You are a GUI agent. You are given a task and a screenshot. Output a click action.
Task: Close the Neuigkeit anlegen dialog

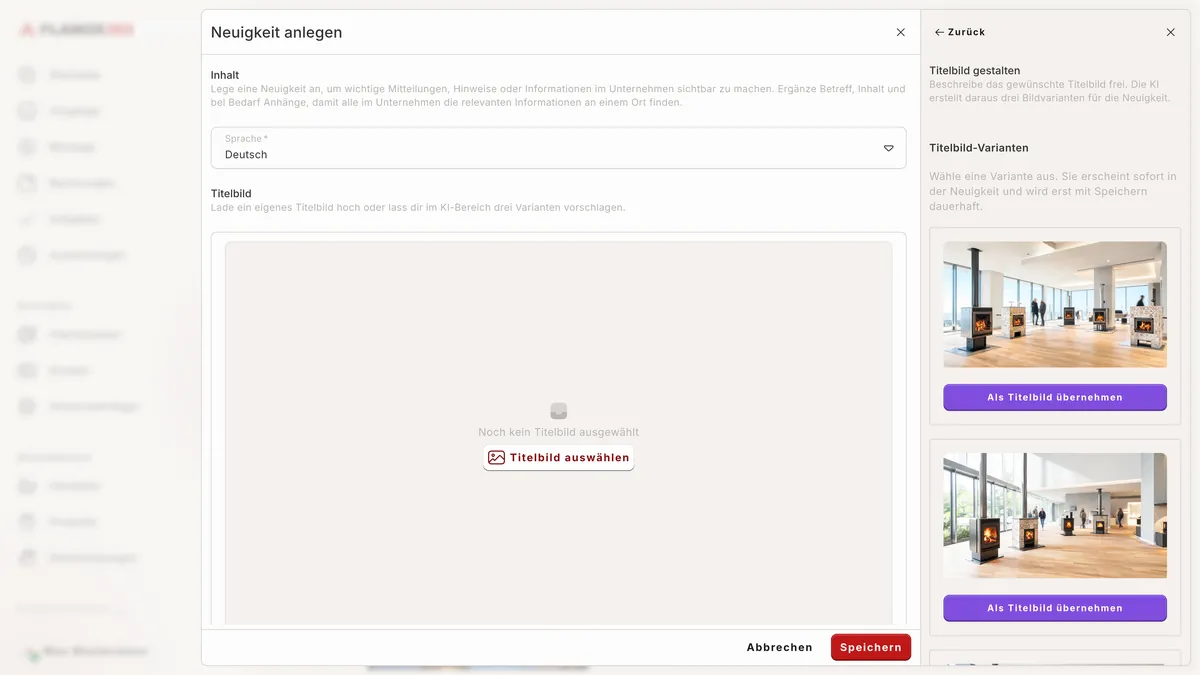900,32
